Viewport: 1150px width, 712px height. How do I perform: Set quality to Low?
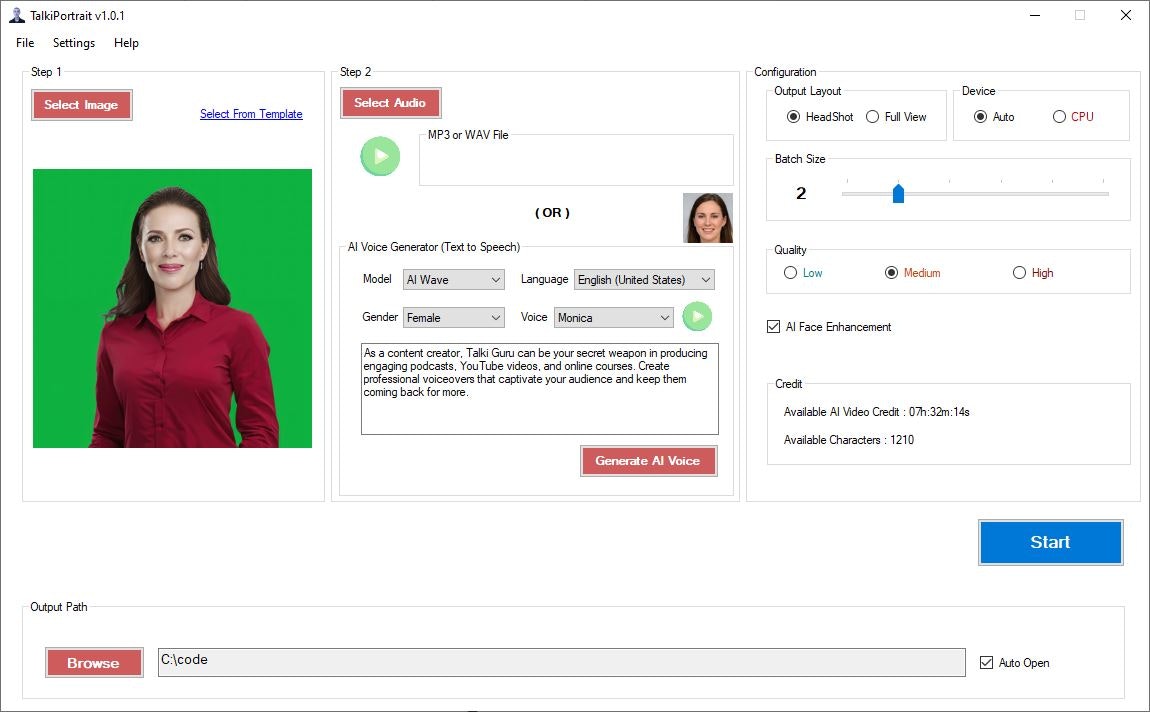[802, 273]
